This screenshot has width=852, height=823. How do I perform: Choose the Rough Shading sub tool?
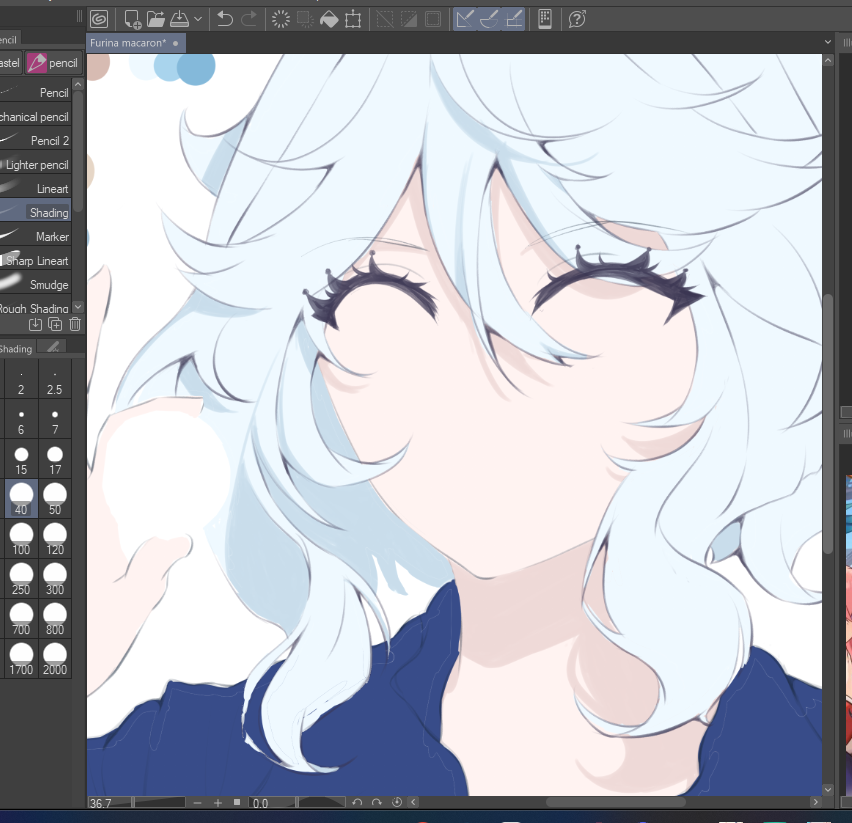[x=35, y=308]
